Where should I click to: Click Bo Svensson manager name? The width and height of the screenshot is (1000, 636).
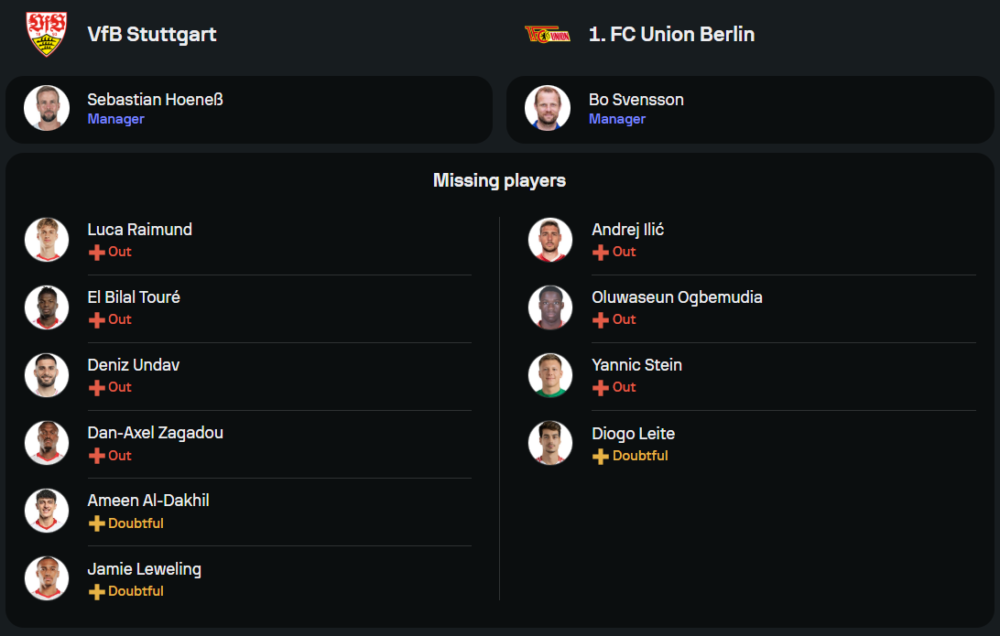coord(636,99)
